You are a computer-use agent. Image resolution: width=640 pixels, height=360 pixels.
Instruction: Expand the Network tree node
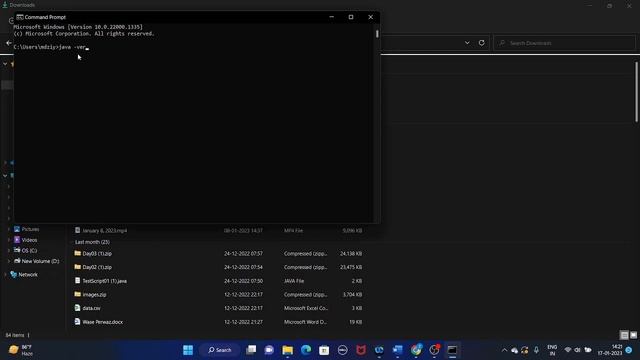coord(5,275)
